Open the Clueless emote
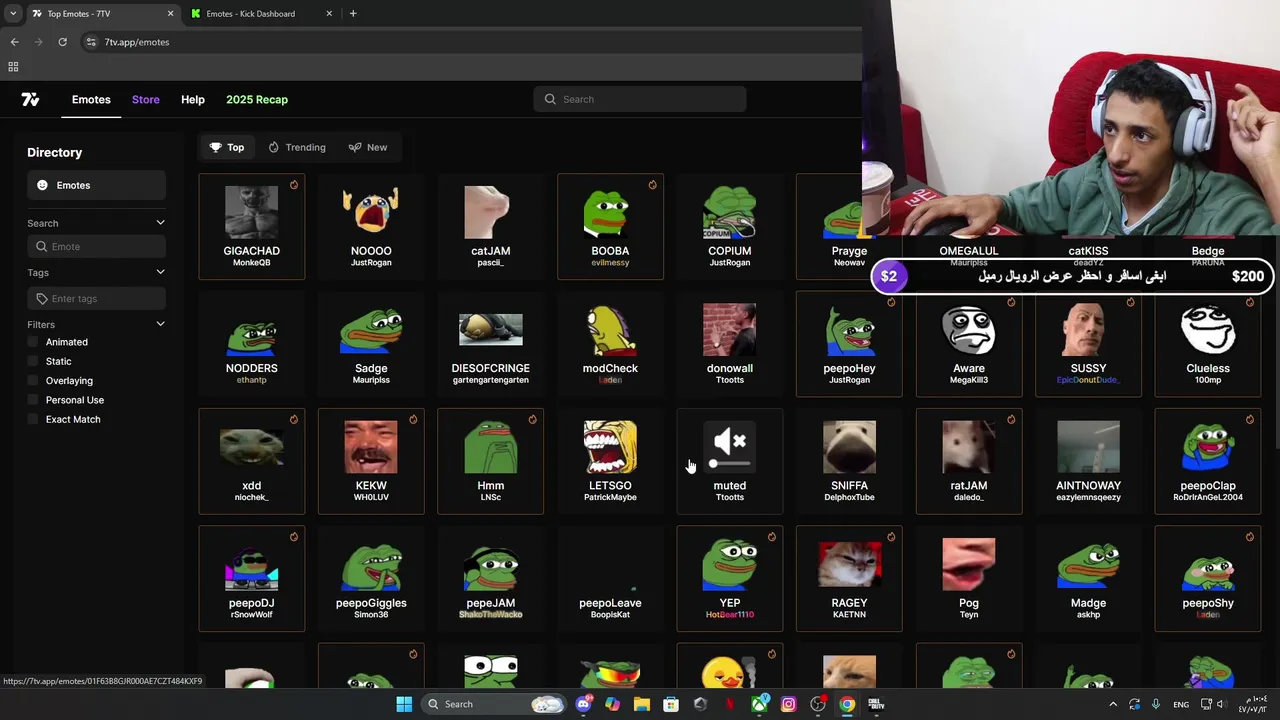This screenshot has height=720, width=1280. (1208, 344)
